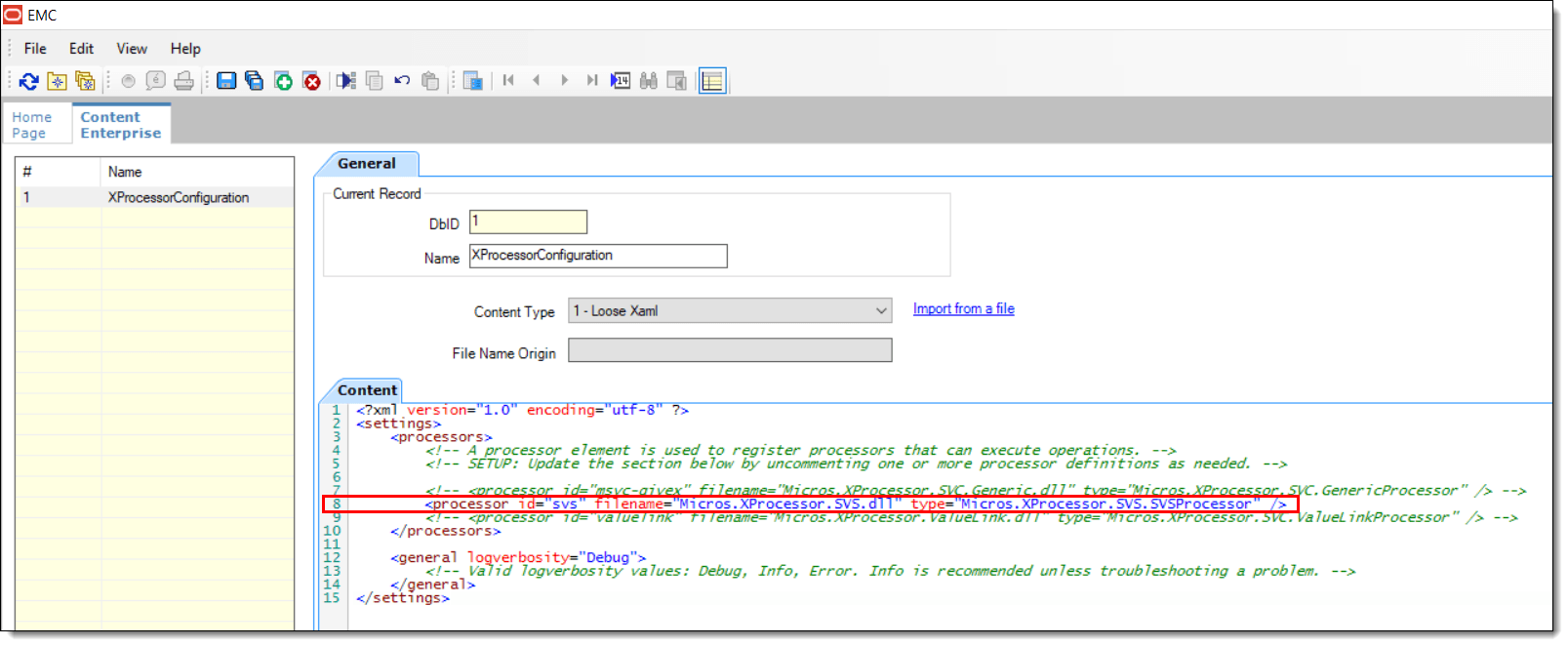Click the </general> closing tag line
1568x646 pixels.
[x=432, y=585]
